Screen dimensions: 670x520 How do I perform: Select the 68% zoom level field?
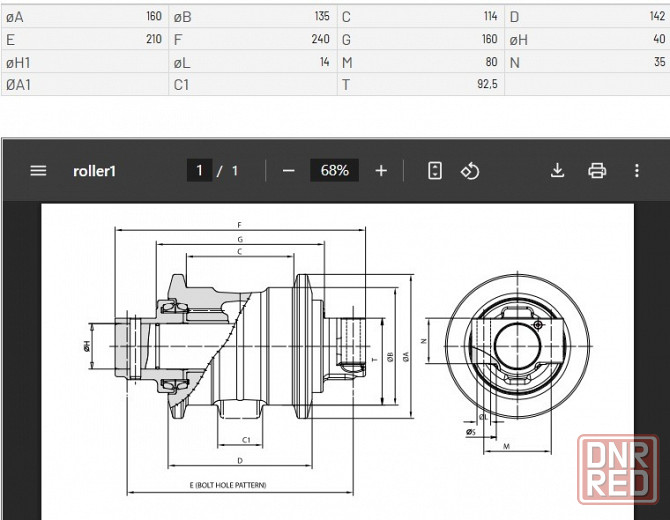(334, 170)
